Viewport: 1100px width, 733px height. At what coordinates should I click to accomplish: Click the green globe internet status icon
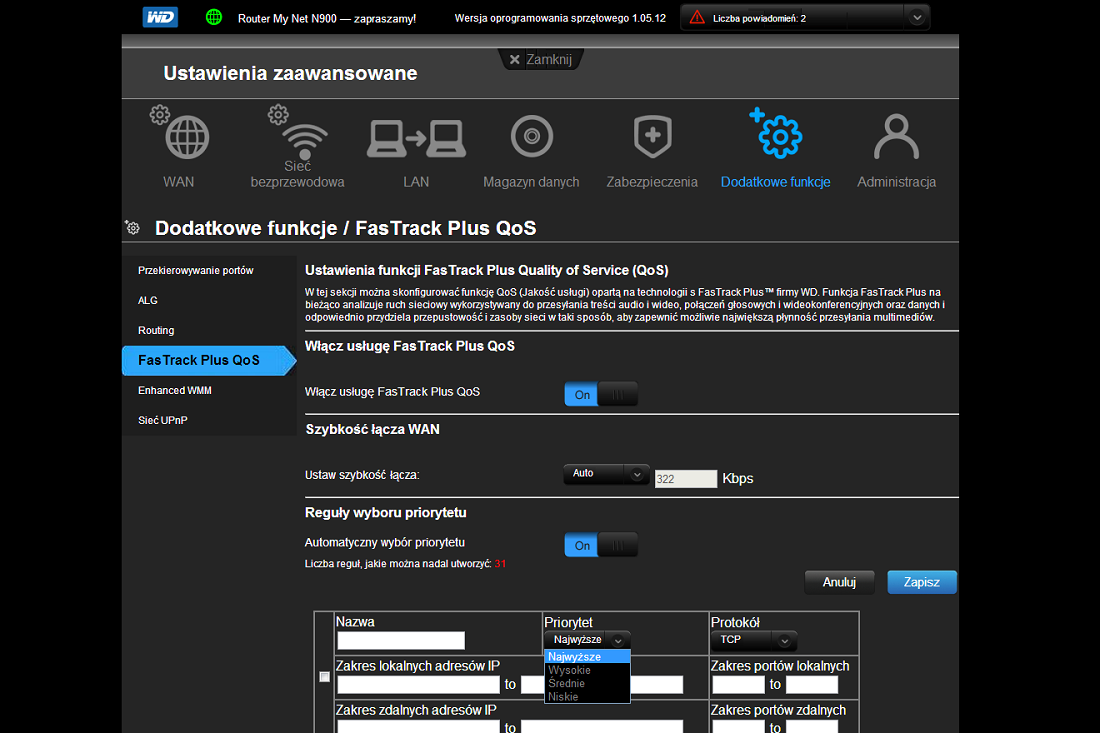click(214, 17)
